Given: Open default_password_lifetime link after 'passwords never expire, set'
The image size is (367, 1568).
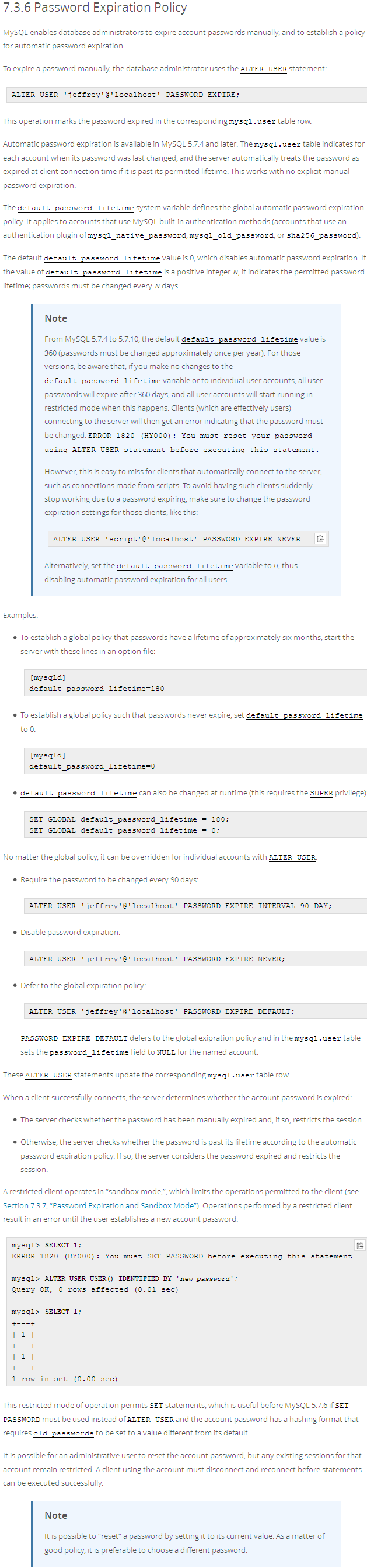Looking at the screenshot, I should coord(305,715).
